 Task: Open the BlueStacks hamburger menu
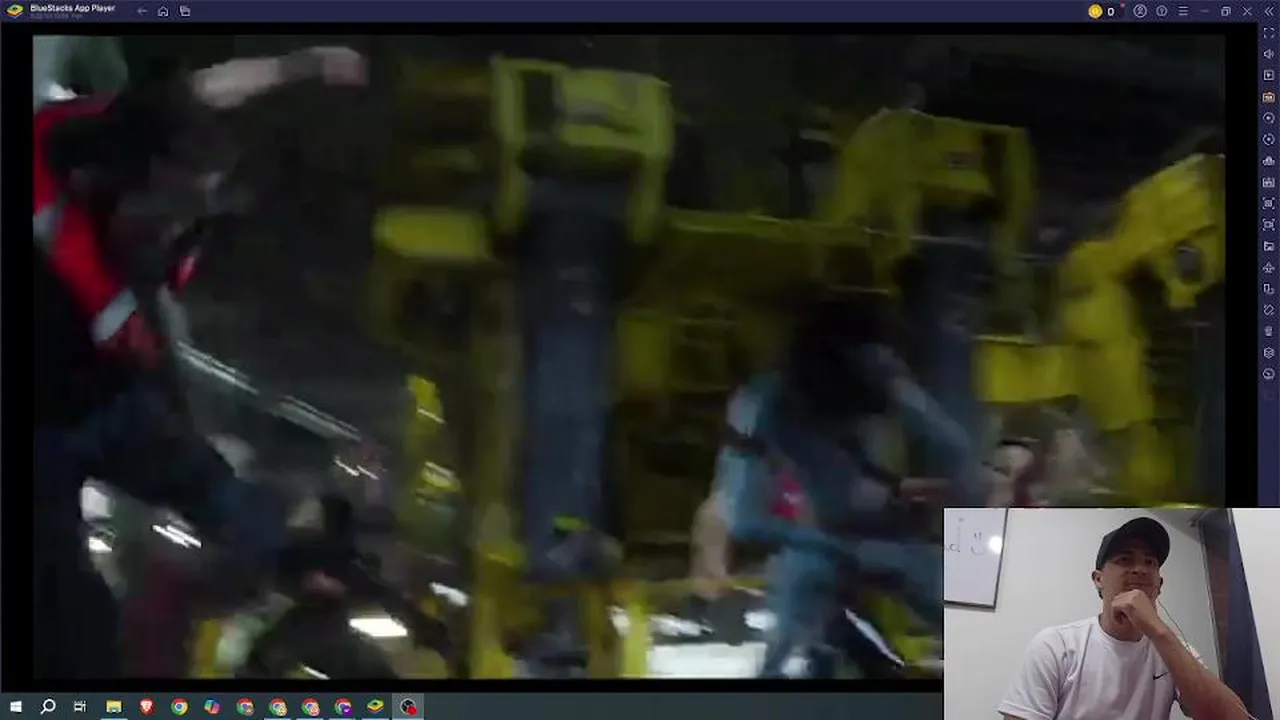coord(1183,11)
